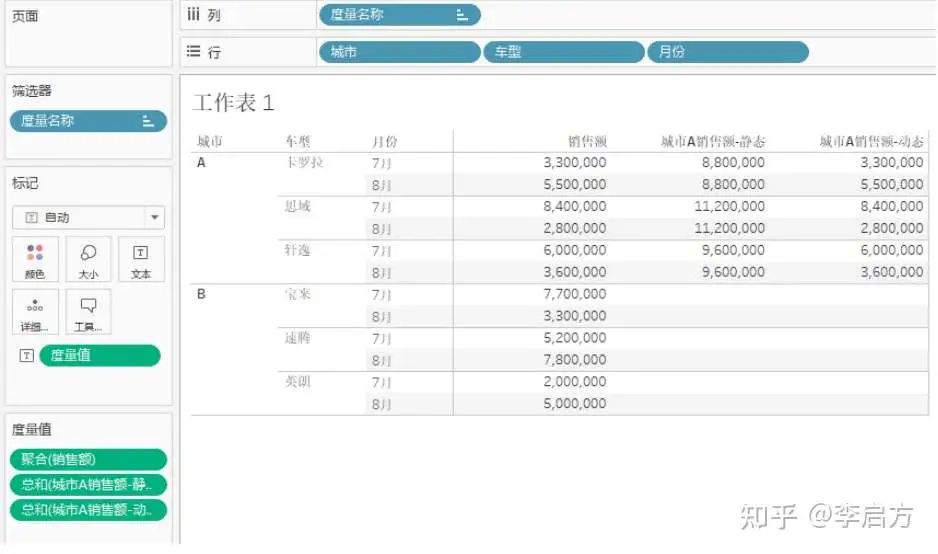The height and width of the screenshot is (554, 938).
Task: Click the 8,400,000 cell in 销售额 column
Action: tap(574, 206)
